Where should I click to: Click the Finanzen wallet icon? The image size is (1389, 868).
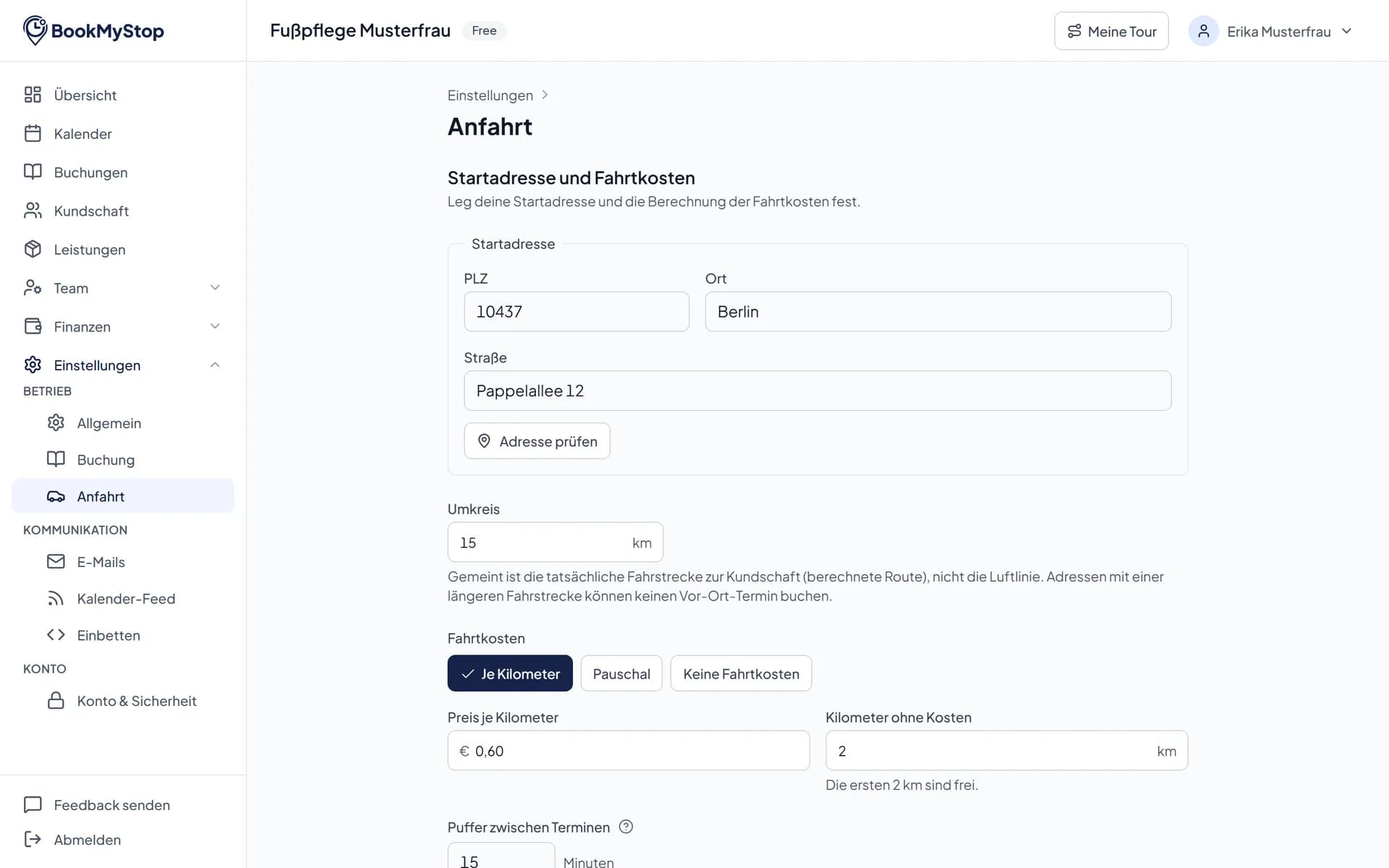[x=33, y=326]
